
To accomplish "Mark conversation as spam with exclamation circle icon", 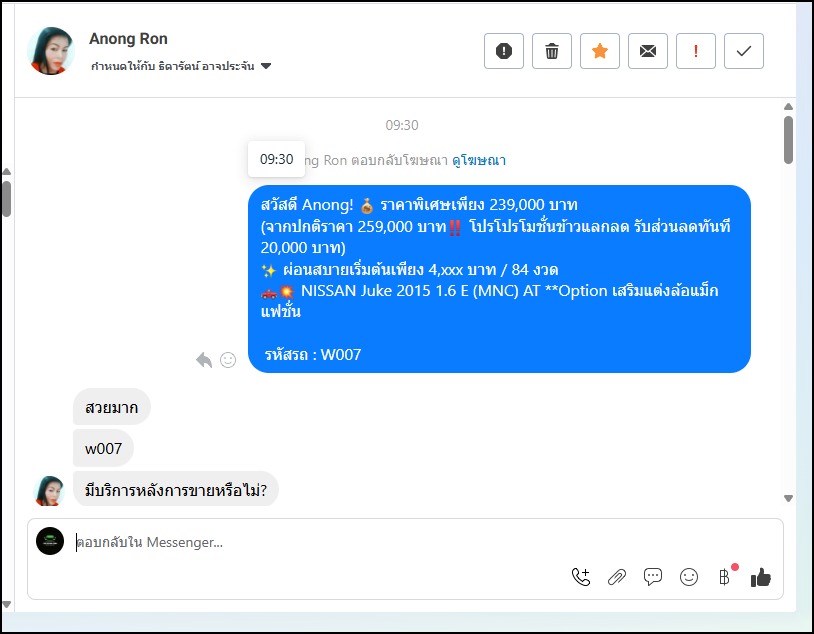I will tap(504, 51).
